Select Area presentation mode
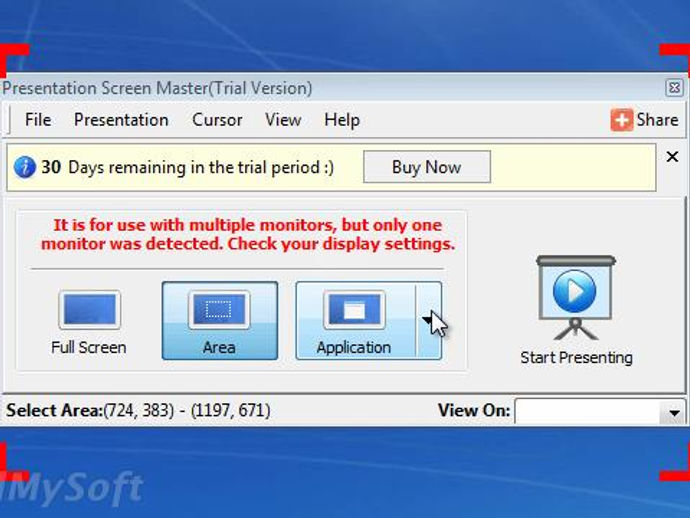This screenshot has width=690, height=518. click(x=220, y=321)
